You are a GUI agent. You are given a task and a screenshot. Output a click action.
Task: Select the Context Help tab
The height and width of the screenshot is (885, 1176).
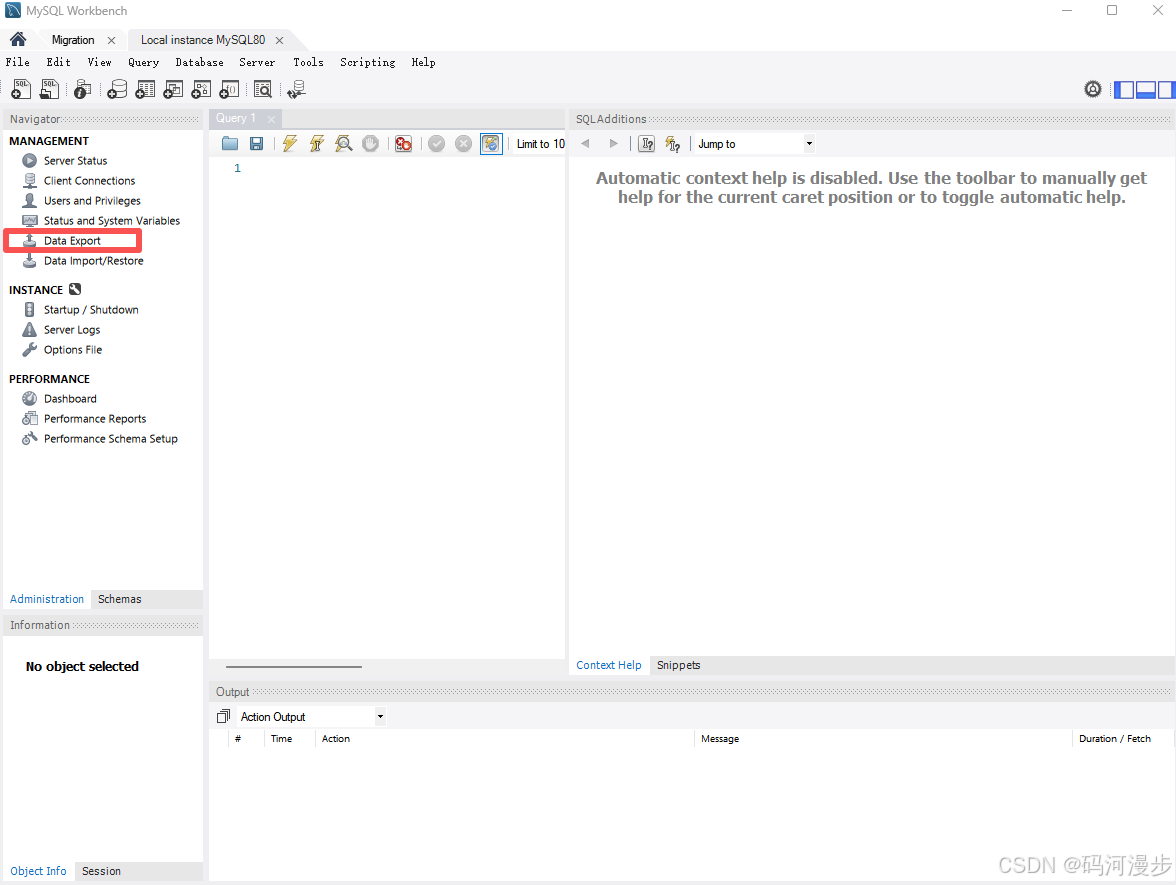(608, 665)
